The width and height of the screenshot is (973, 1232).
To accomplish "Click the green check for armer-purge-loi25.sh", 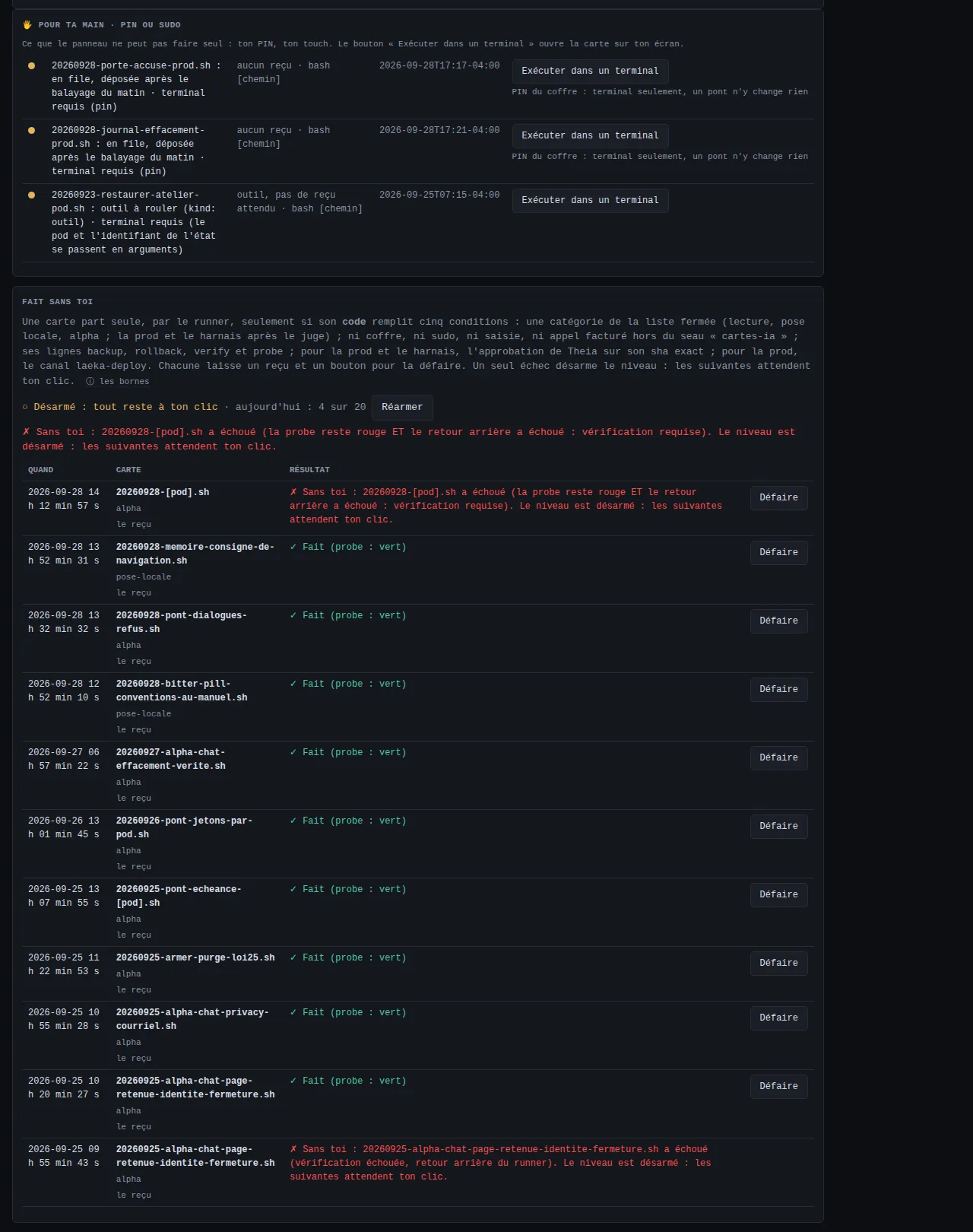I will tap(293, 958).
